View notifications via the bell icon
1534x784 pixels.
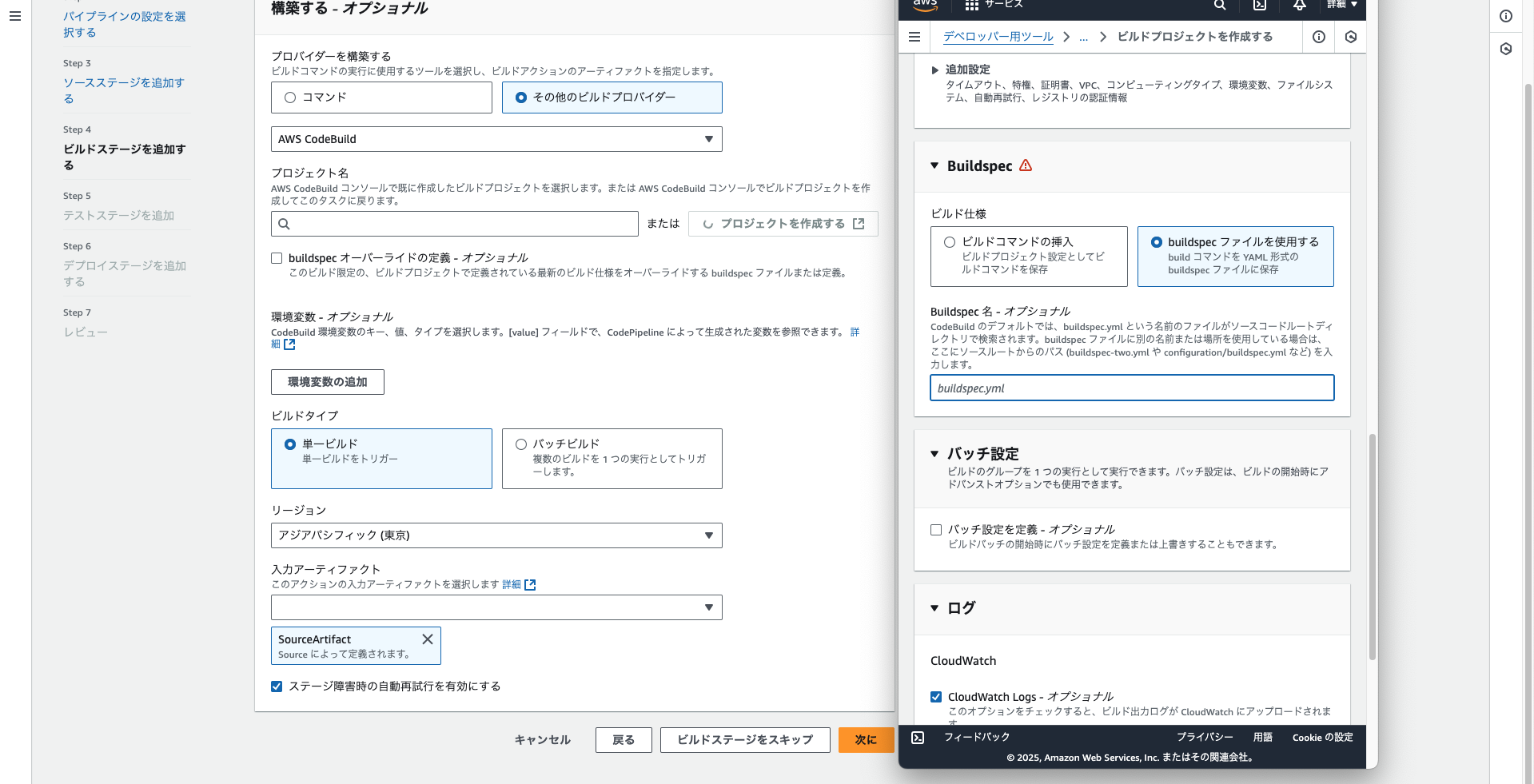(1299, 6)
